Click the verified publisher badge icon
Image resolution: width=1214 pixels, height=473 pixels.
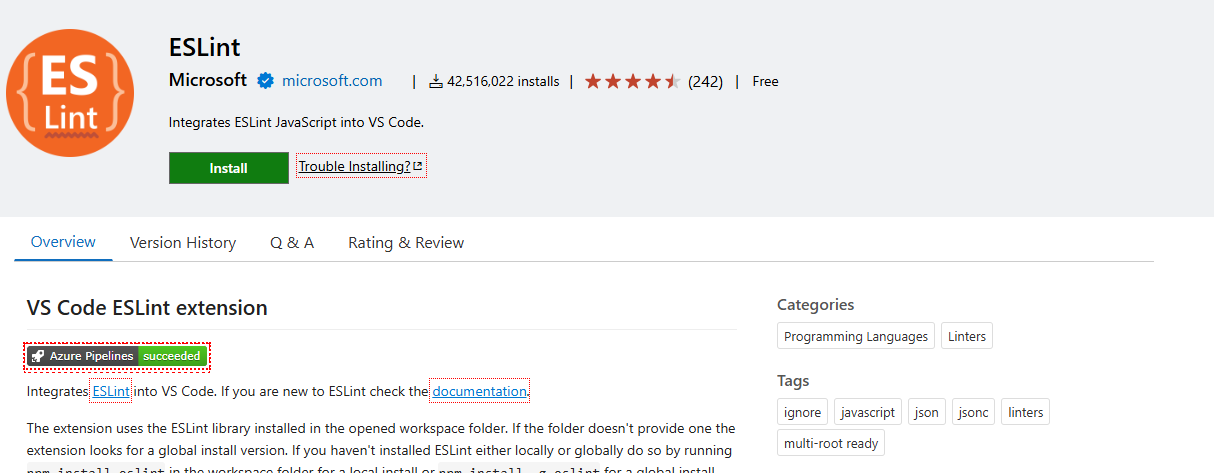click(265, 80)
